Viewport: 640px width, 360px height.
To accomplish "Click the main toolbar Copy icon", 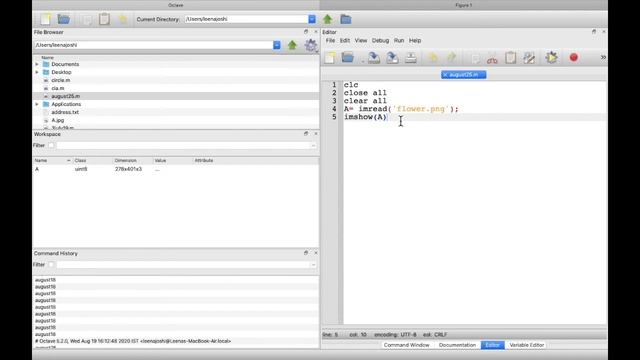I will 87,19.
